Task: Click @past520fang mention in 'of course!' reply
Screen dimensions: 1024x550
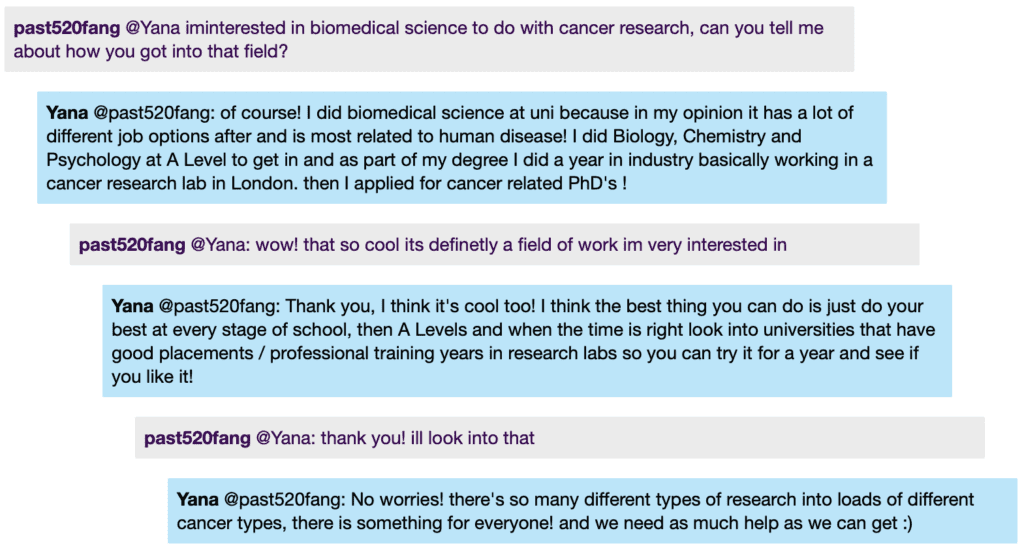Action: 153,113
